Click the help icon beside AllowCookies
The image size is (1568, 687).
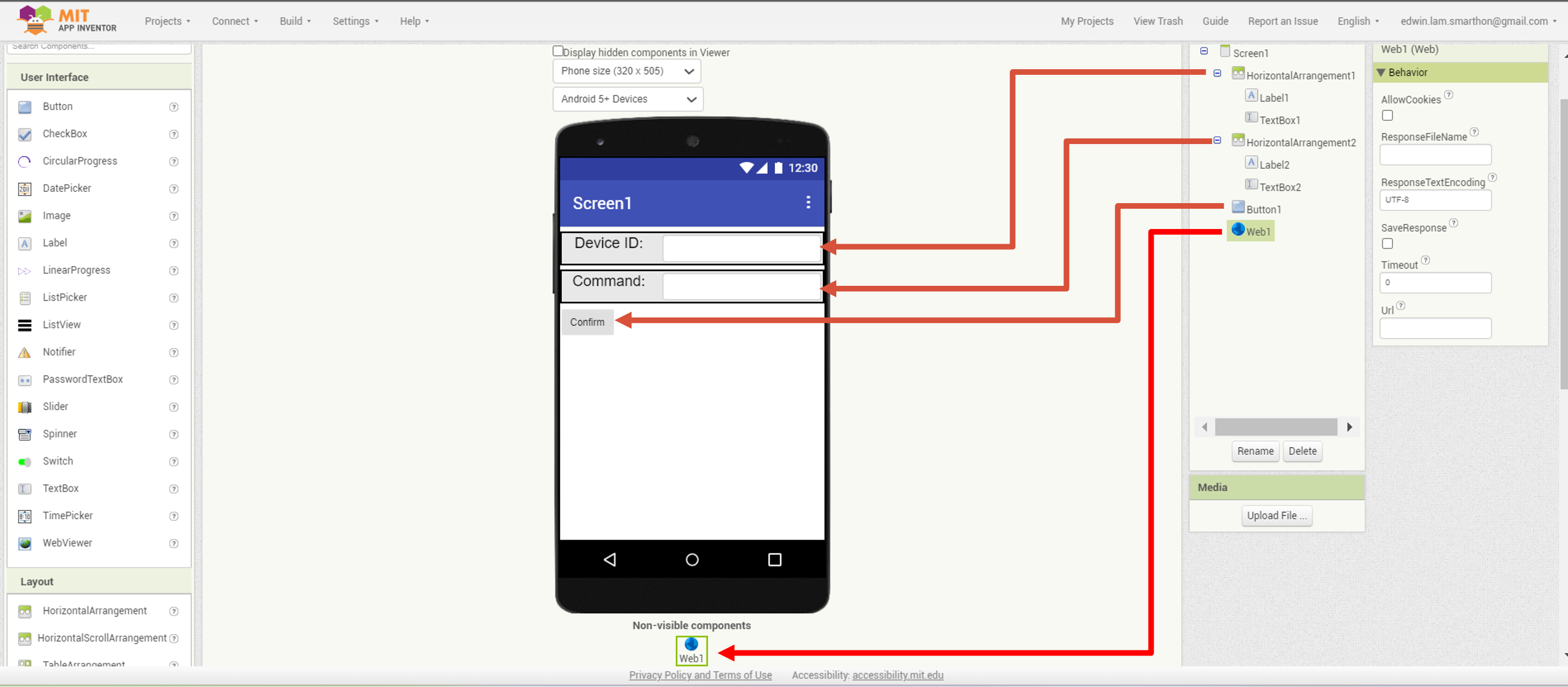point(1449,95)
